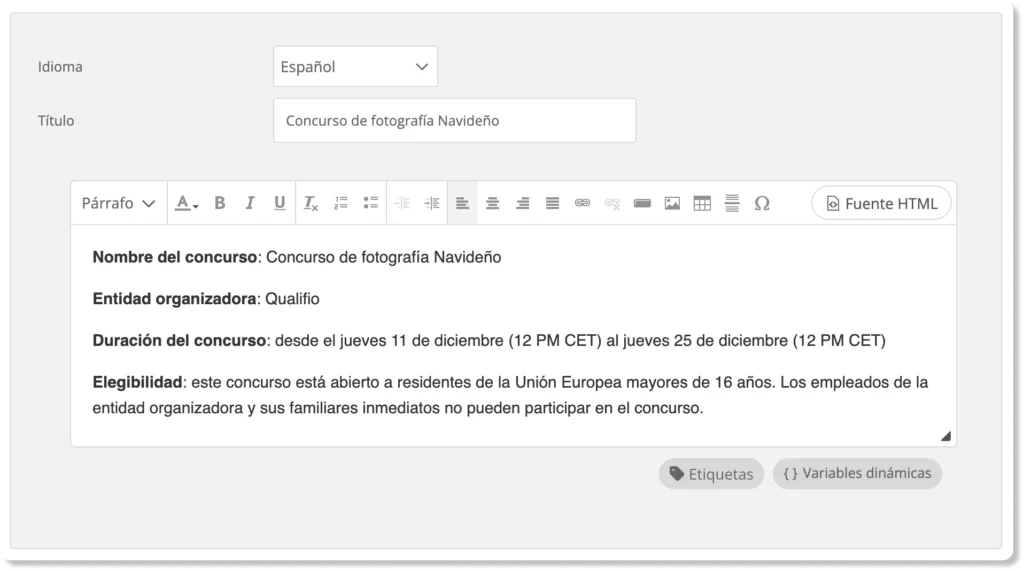Insert a bulleted list
Image resolution: width=1024 pixels, height=571 pixels.
click(x=371, y=203)
